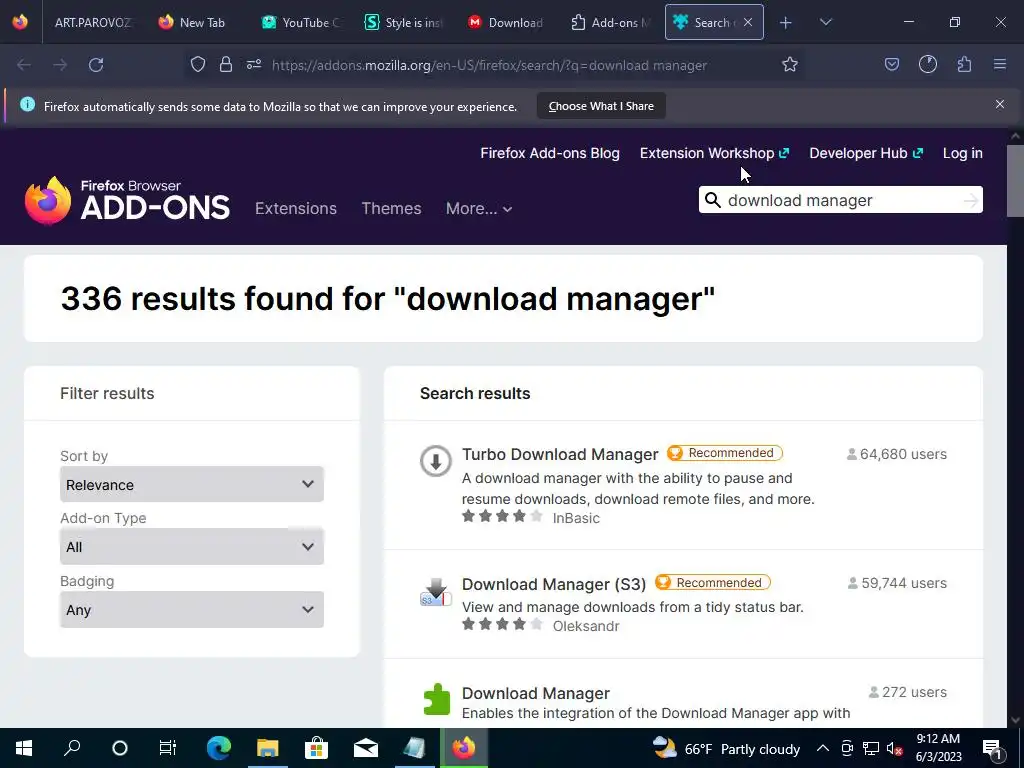This screenshot has width=1024, height=768.
Task: Click the Turbo Download Manager icon
Action: pyautogui.click(x=436, y=461)
